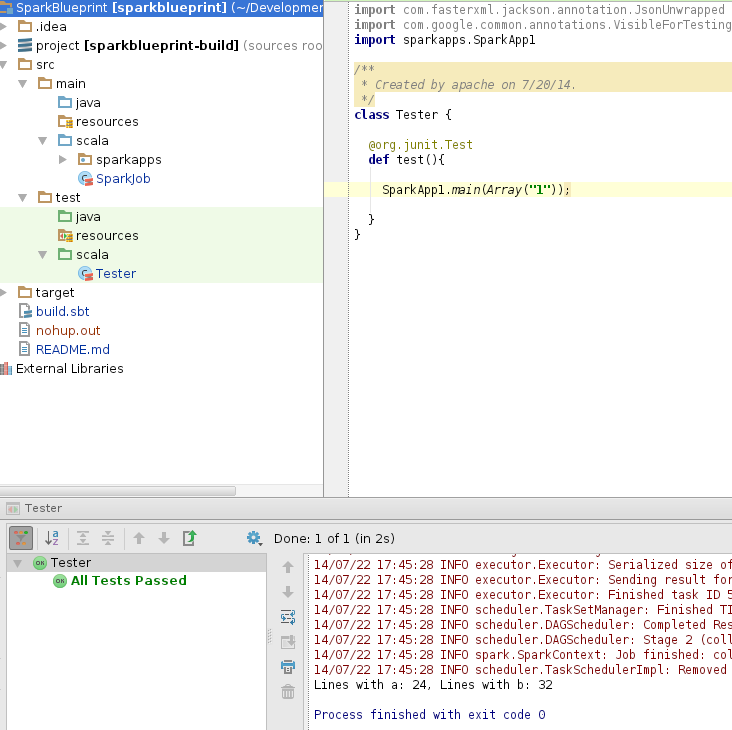Print the console output
The image size is (732, 730).
click(288, 667)
